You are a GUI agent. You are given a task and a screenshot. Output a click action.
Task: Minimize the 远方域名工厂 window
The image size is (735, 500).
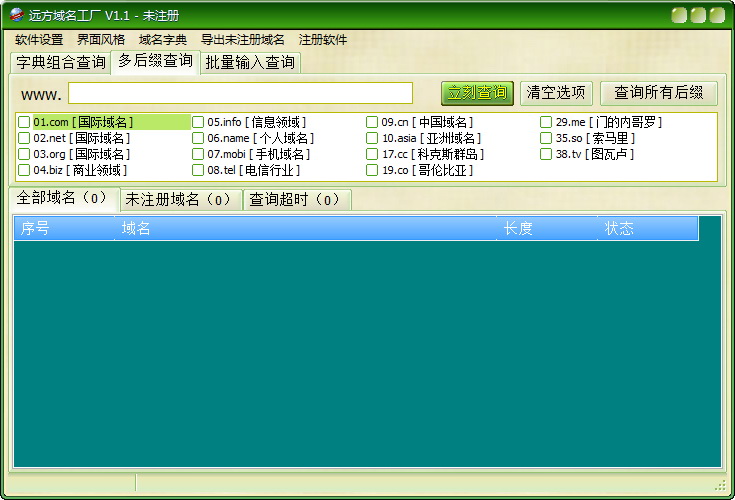(x=679, y=15)
